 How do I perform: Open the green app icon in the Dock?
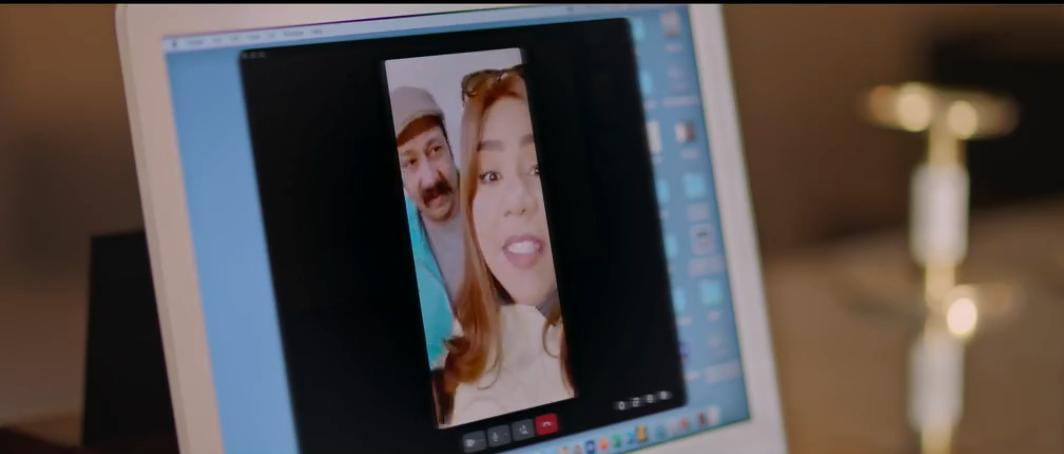617,440
